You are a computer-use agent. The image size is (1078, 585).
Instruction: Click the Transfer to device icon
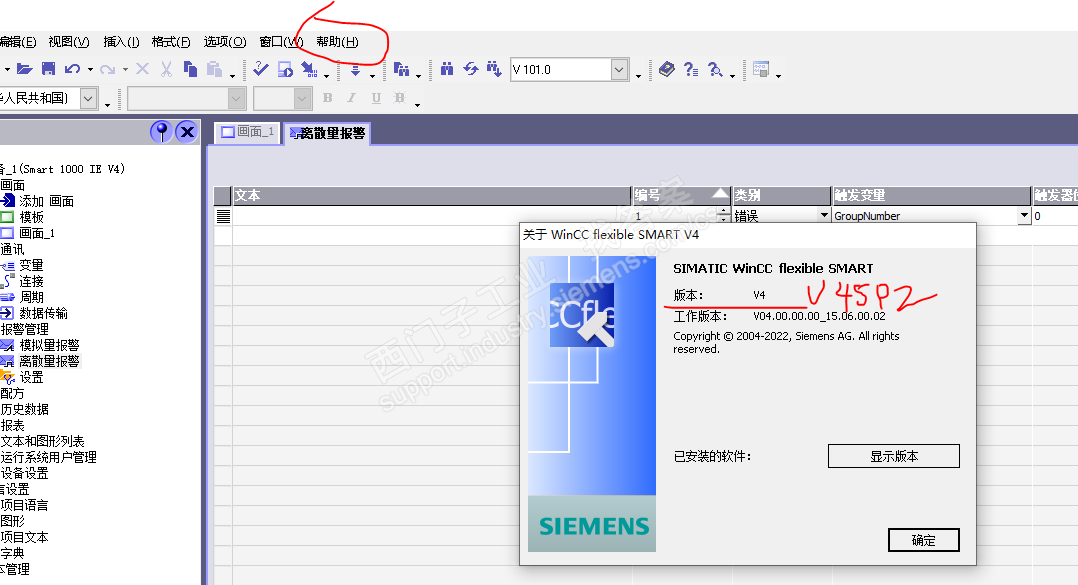(x=309, y=69)
